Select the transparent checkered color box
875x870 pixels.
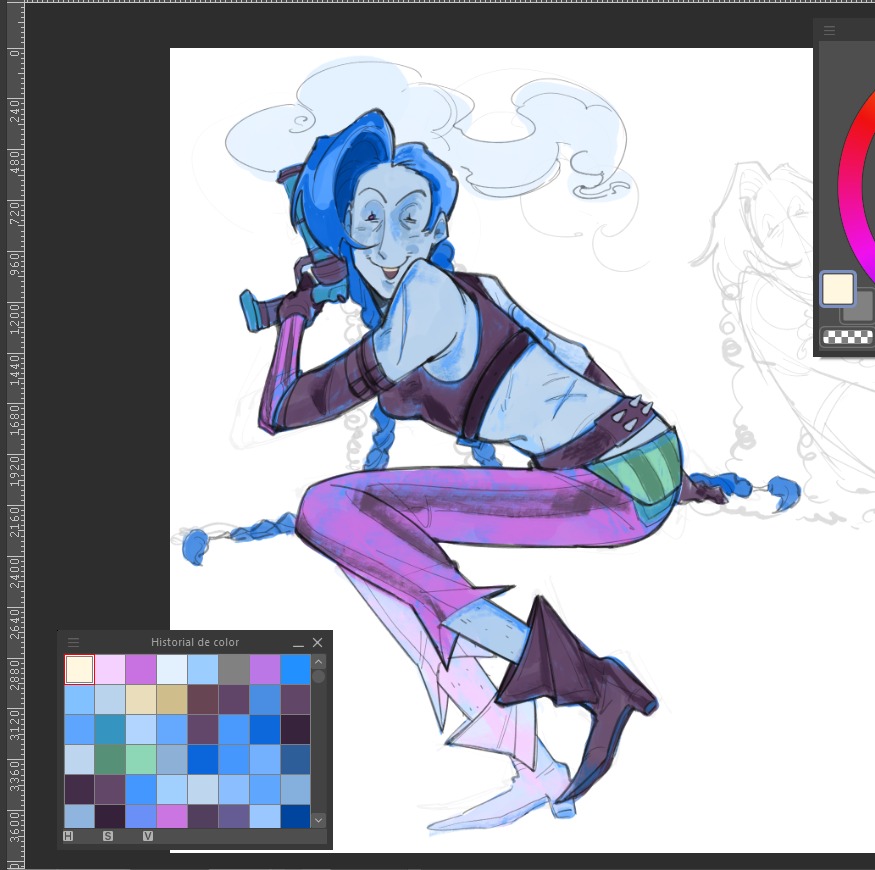848,337
